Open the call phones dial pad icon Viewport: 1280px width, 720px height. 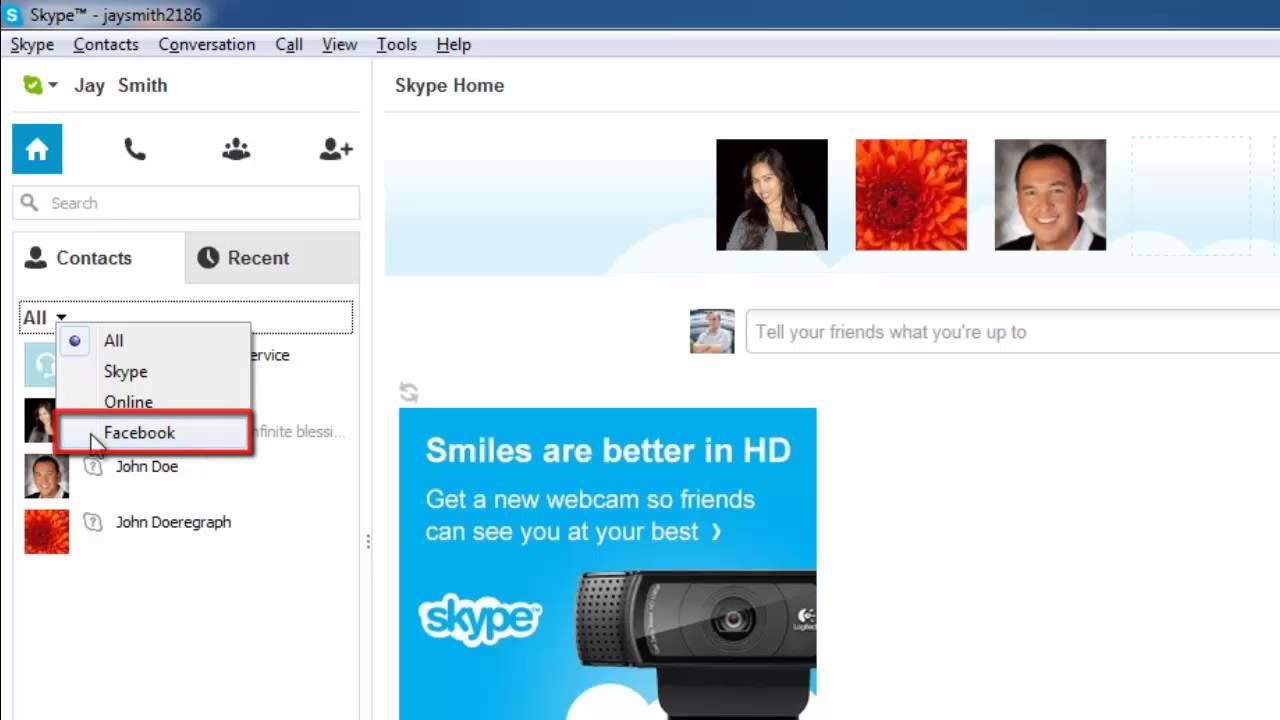tap(135, 149)
